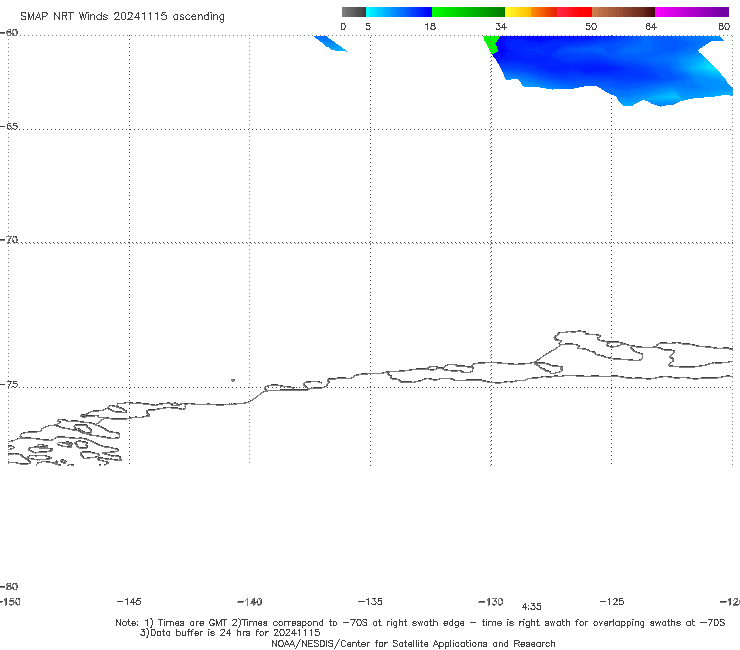Screen dimensions: 740x650
Task: Click the color bar label '34'
Action: coord(501,26)
